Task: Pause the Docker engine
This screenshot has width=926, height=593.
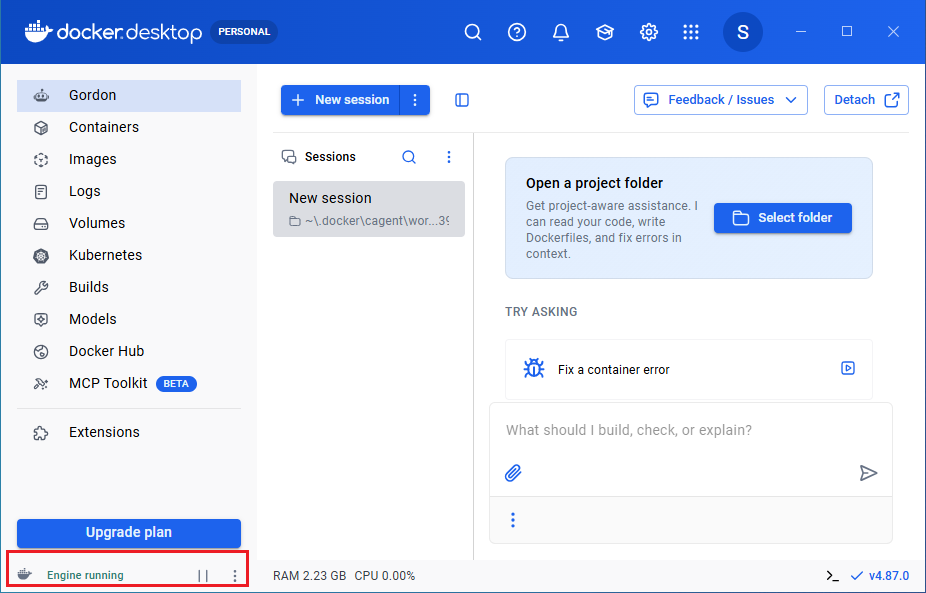Action: click(203, 575)
